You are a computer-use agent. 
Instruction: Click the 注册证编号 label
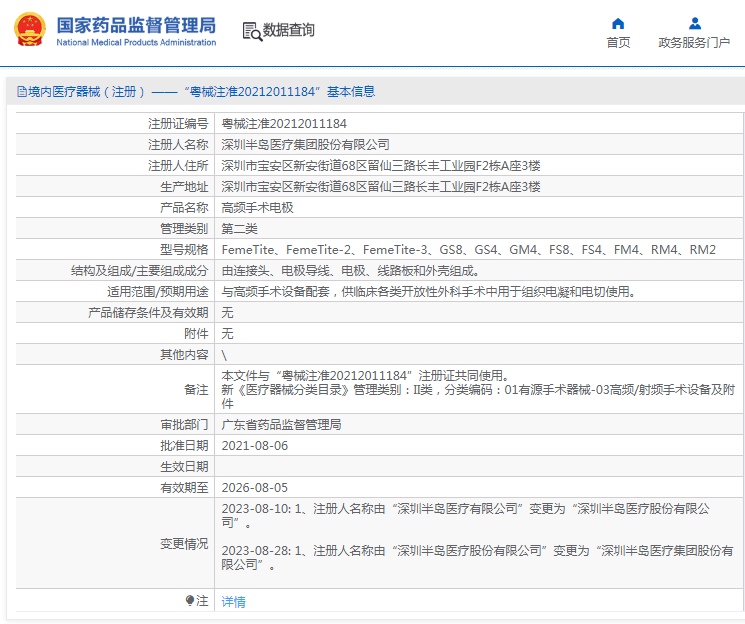click(178, 124)
